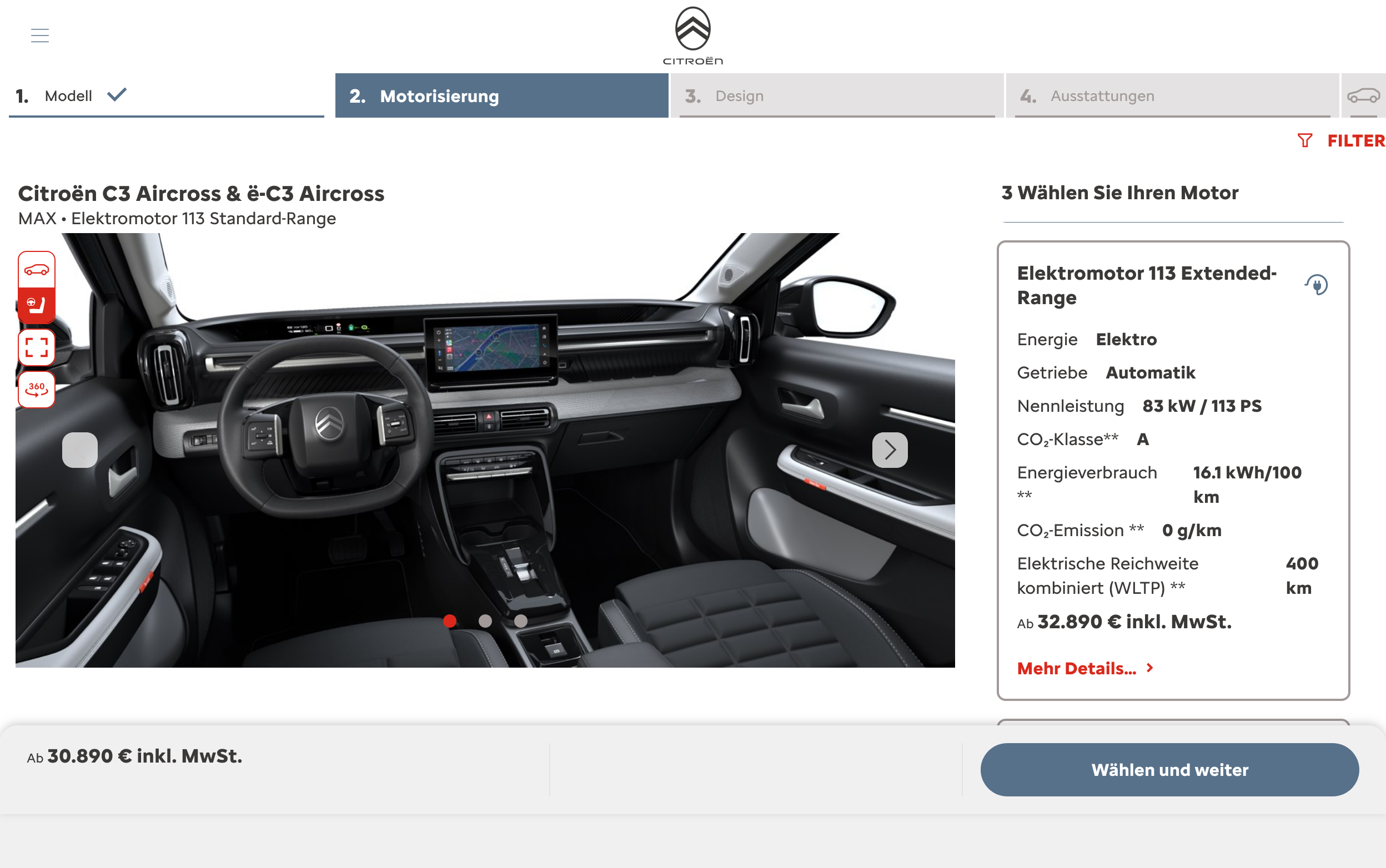Show previous interior image
The image size is (1386, 868).
80,450
